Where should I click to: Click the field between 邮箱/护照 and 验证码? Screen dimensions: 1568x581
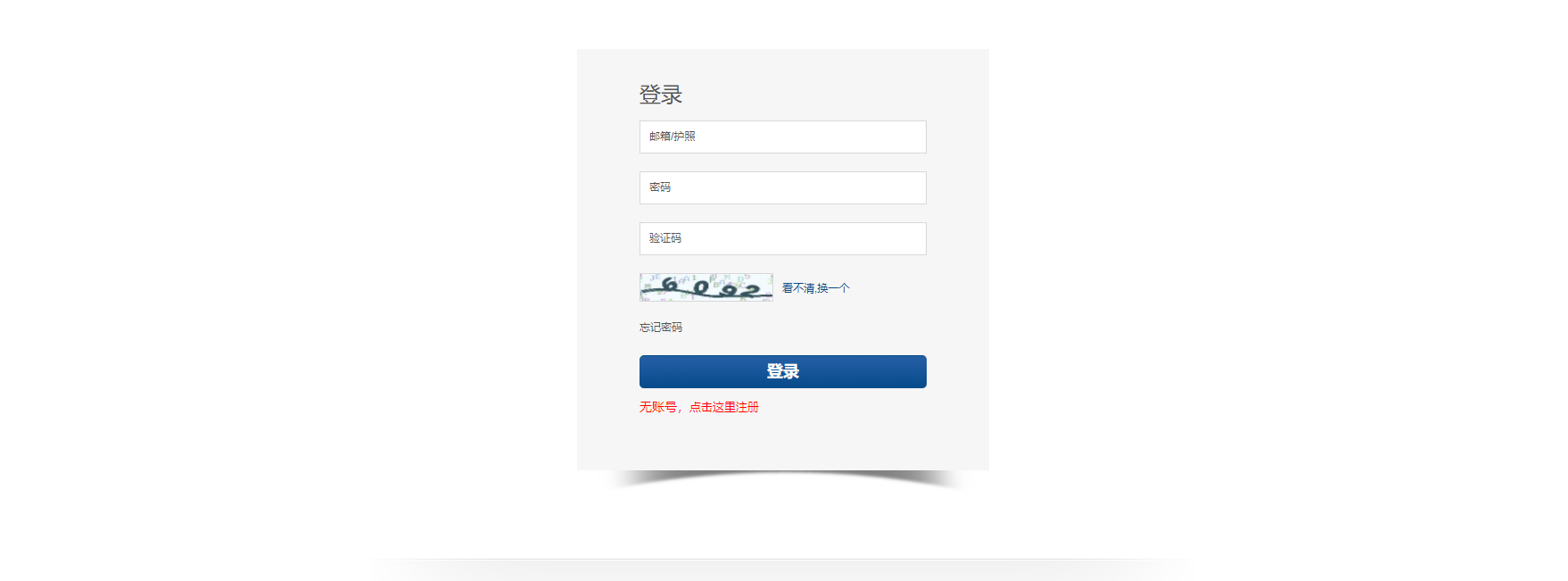(782, 187)
